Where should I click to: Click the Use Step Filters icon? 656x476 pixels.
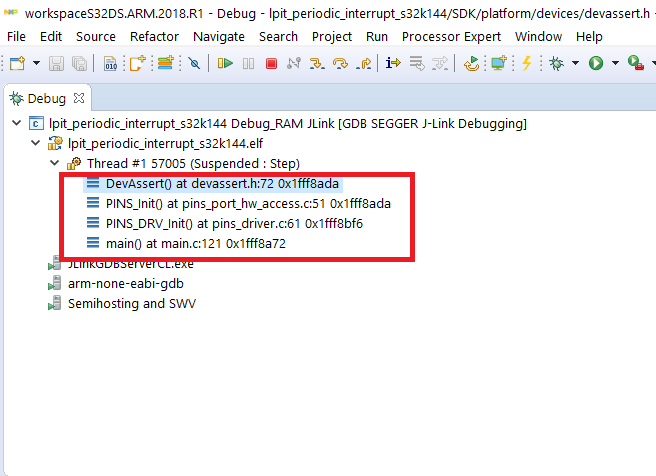click(x=440, y=64)
